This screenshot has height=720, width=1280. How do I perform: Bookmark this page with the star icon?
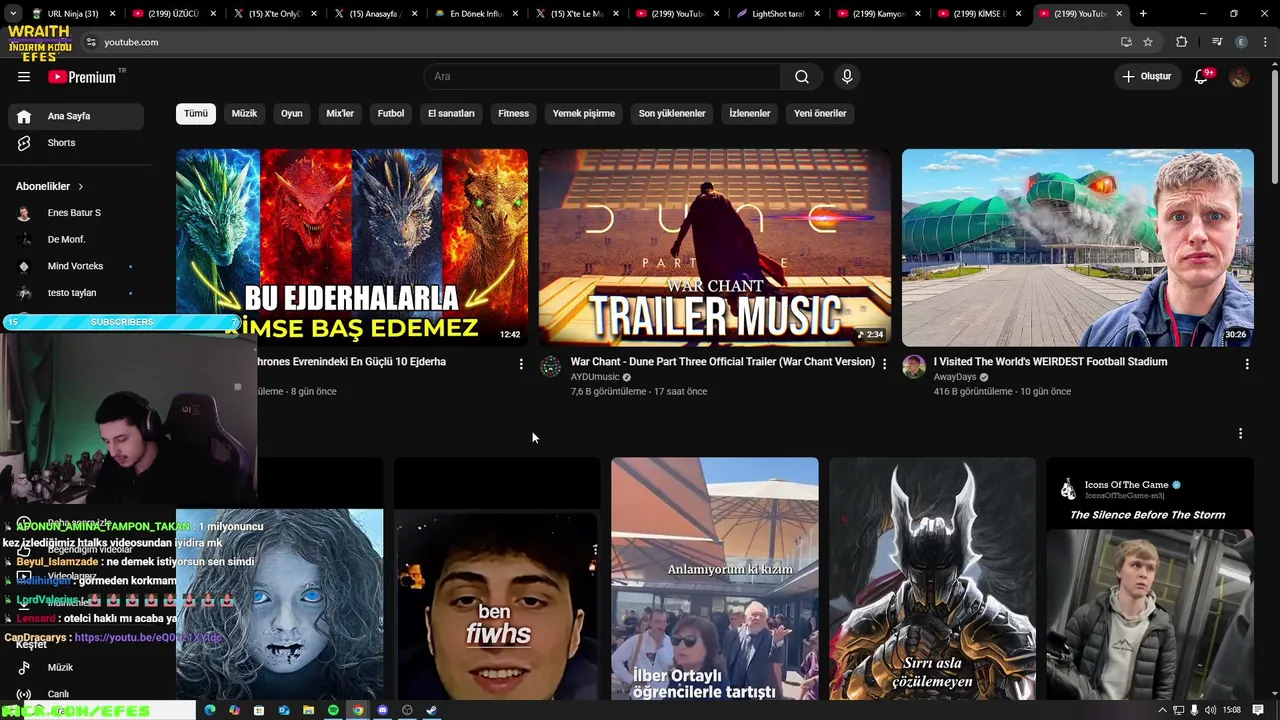[x=1148, y=42]
